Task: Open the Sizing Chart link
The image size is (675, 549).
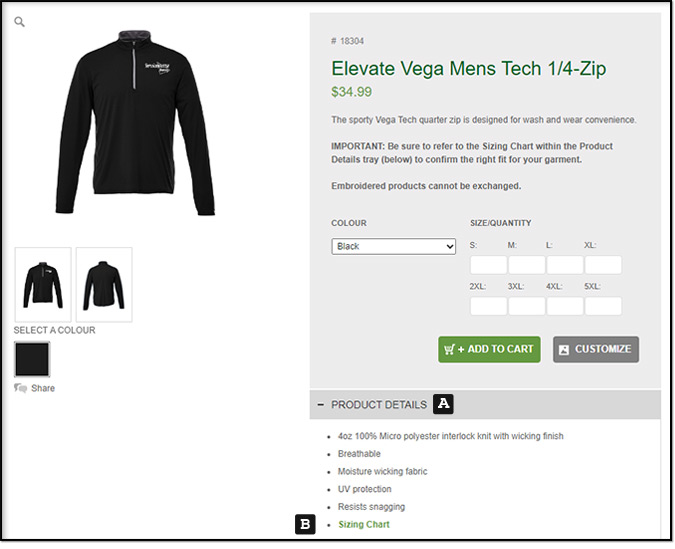Action: (364, 524)
